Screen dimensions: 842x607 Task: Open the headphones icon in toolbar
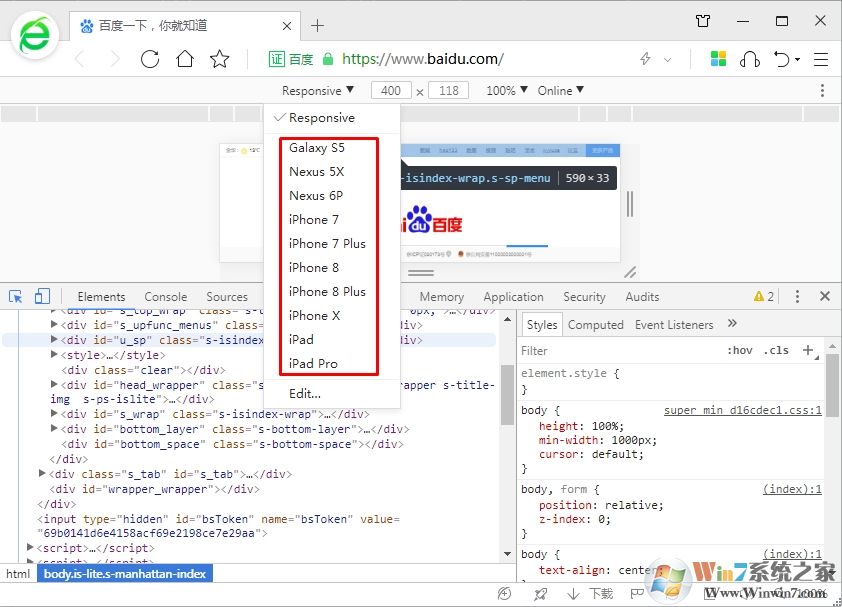tap(750, 59)
